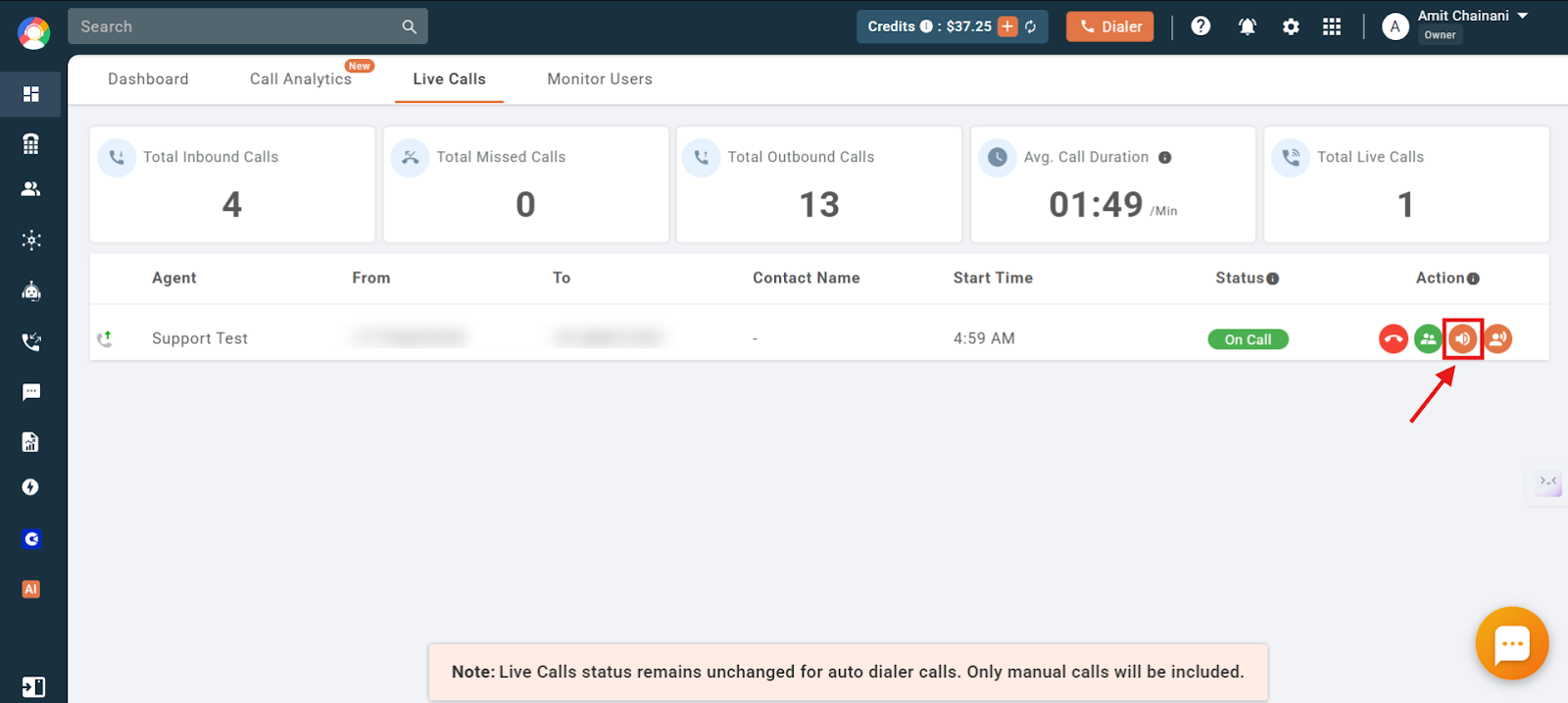
Task: Open the blue circular C icon in sidebar
Action: tap(31, 539)
